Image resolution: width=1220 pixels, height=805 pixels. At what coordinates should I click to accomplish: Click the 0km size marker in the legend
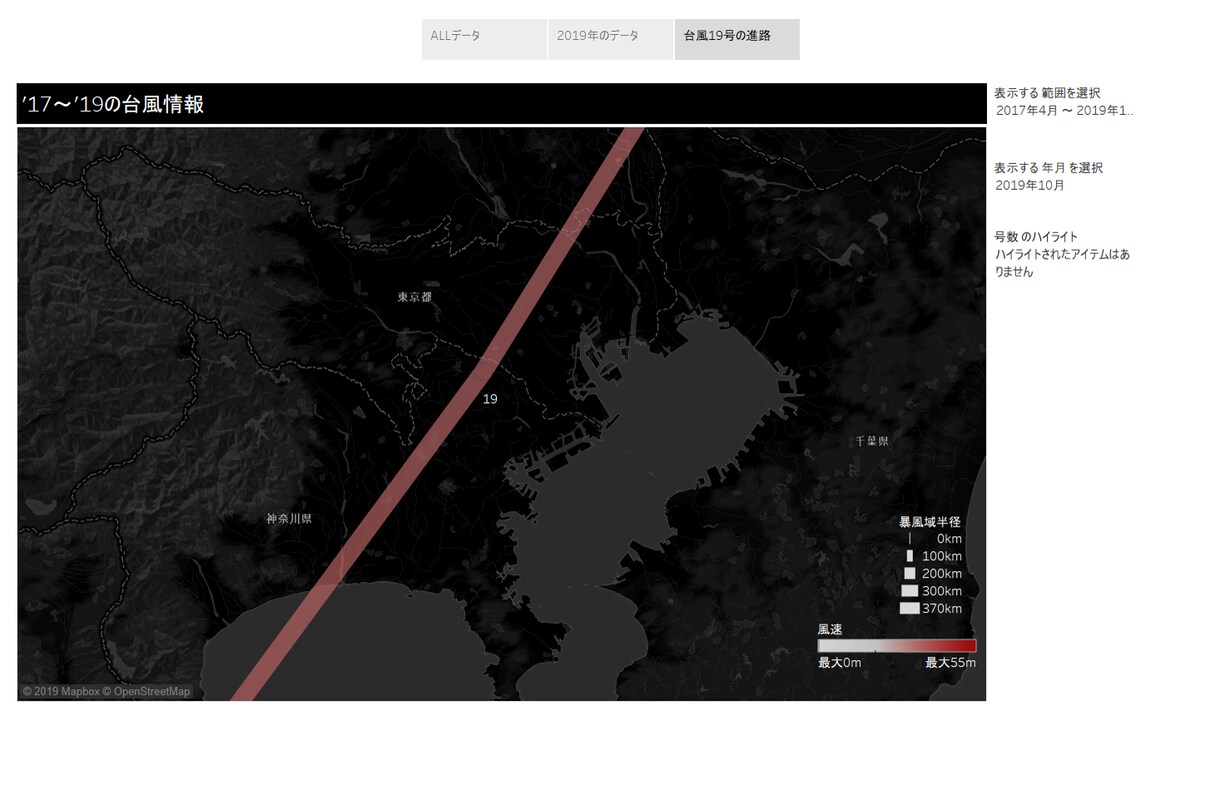click(909, 538)
